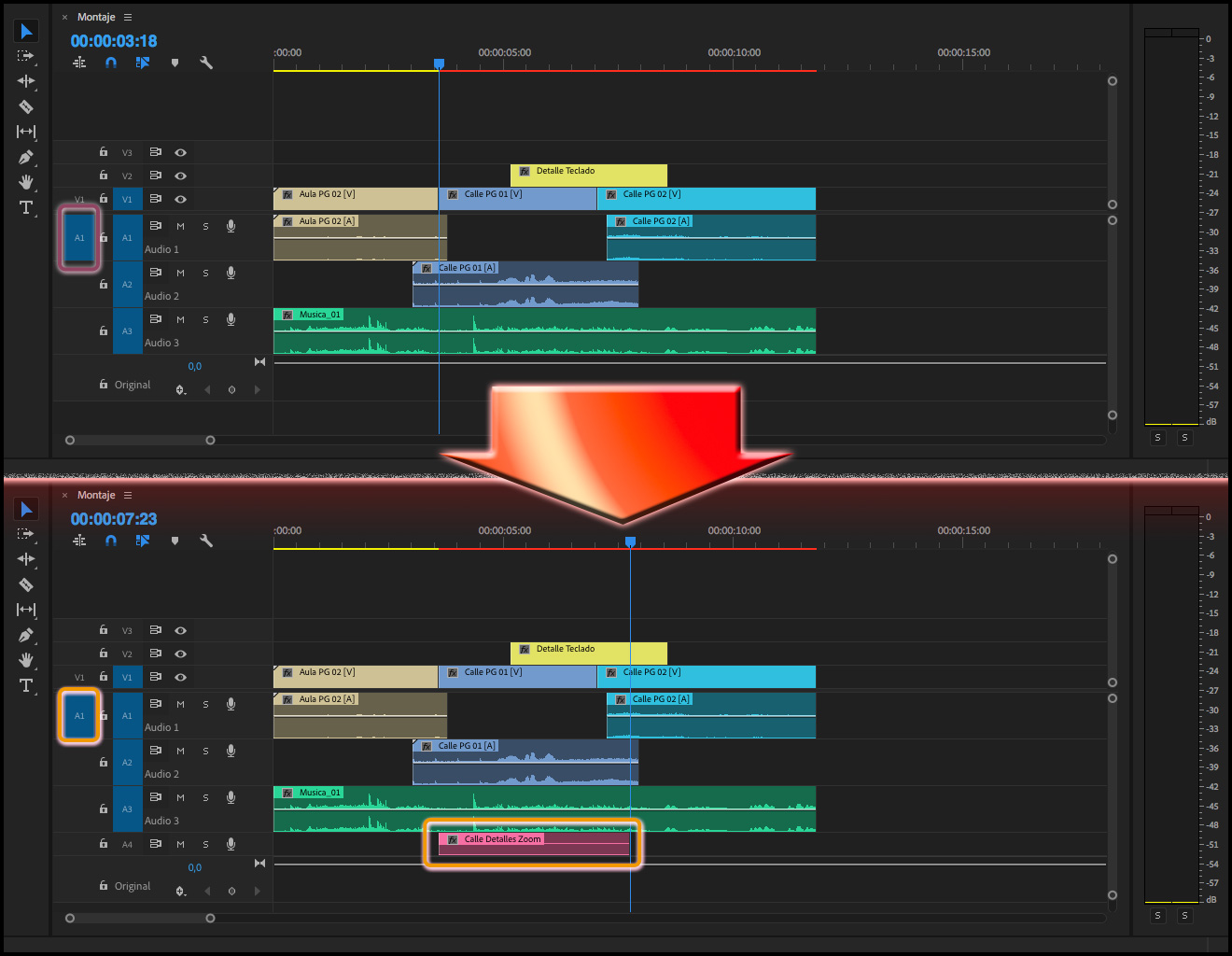Viewport: 1232px width, 956px height.
Task: Click the playhead marker in the lower ruler
Action: [x=630, y=541]
